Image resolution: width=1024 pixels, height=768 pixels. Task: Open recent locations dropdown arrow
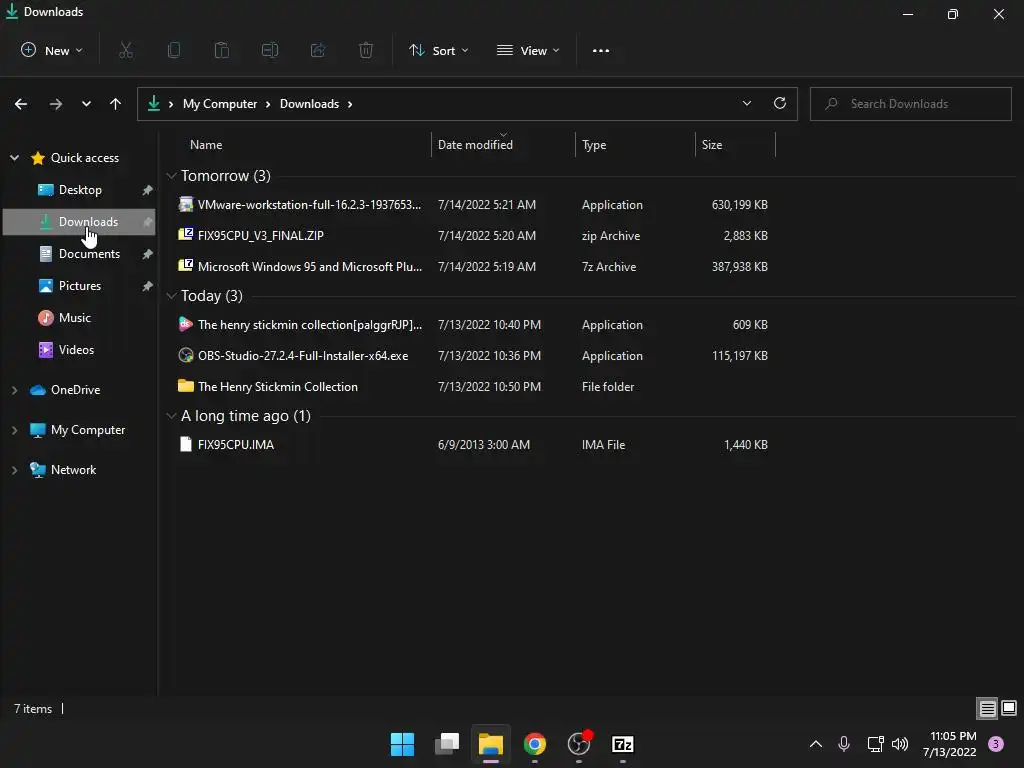pyautogui.click(x=86, y=104)
